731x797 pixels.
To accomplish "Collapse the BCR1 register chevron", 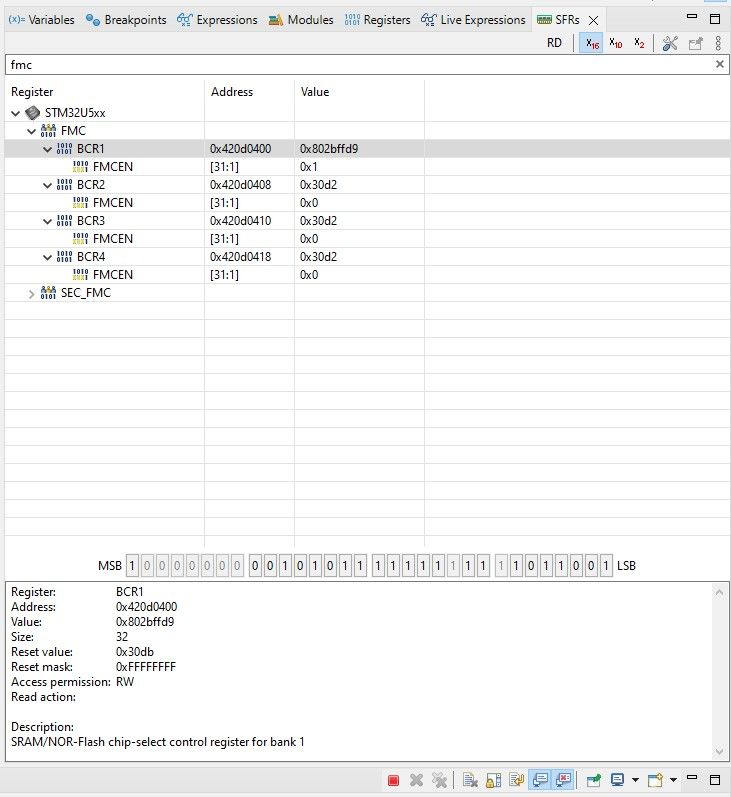I will 48,149.
